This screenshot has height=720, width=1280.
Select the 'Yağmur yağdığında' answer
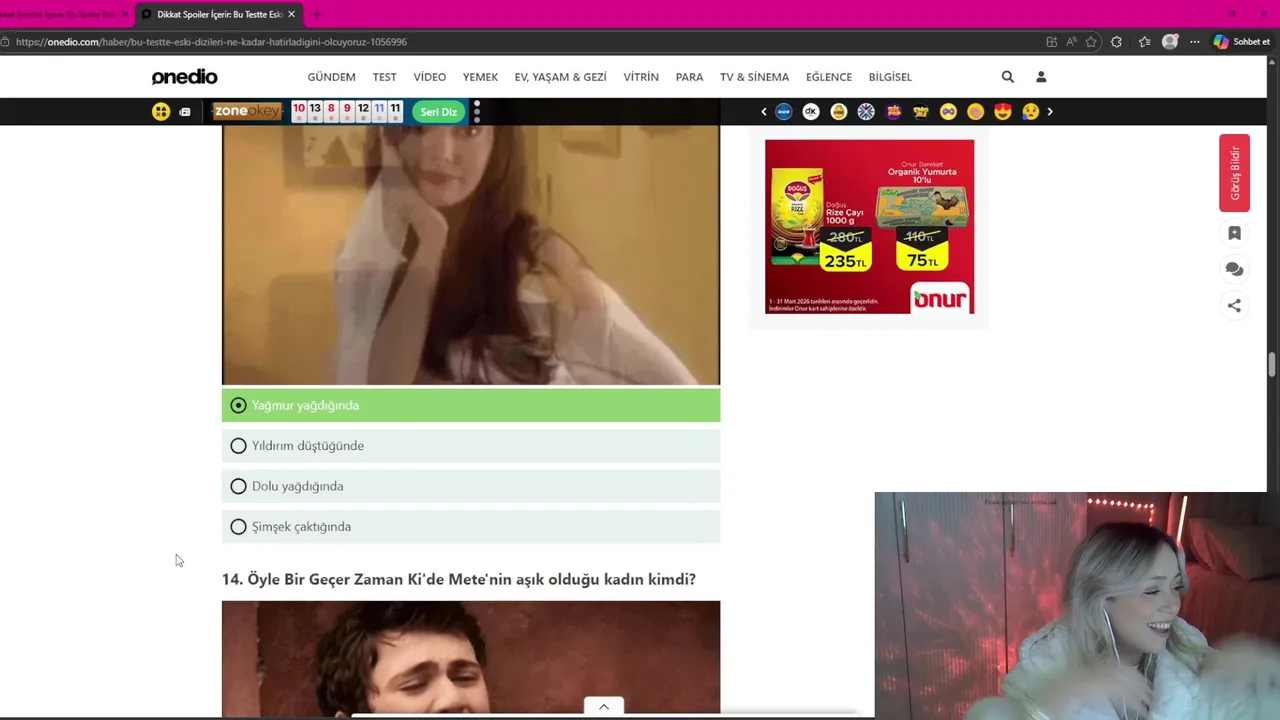[x=471, y=405]
